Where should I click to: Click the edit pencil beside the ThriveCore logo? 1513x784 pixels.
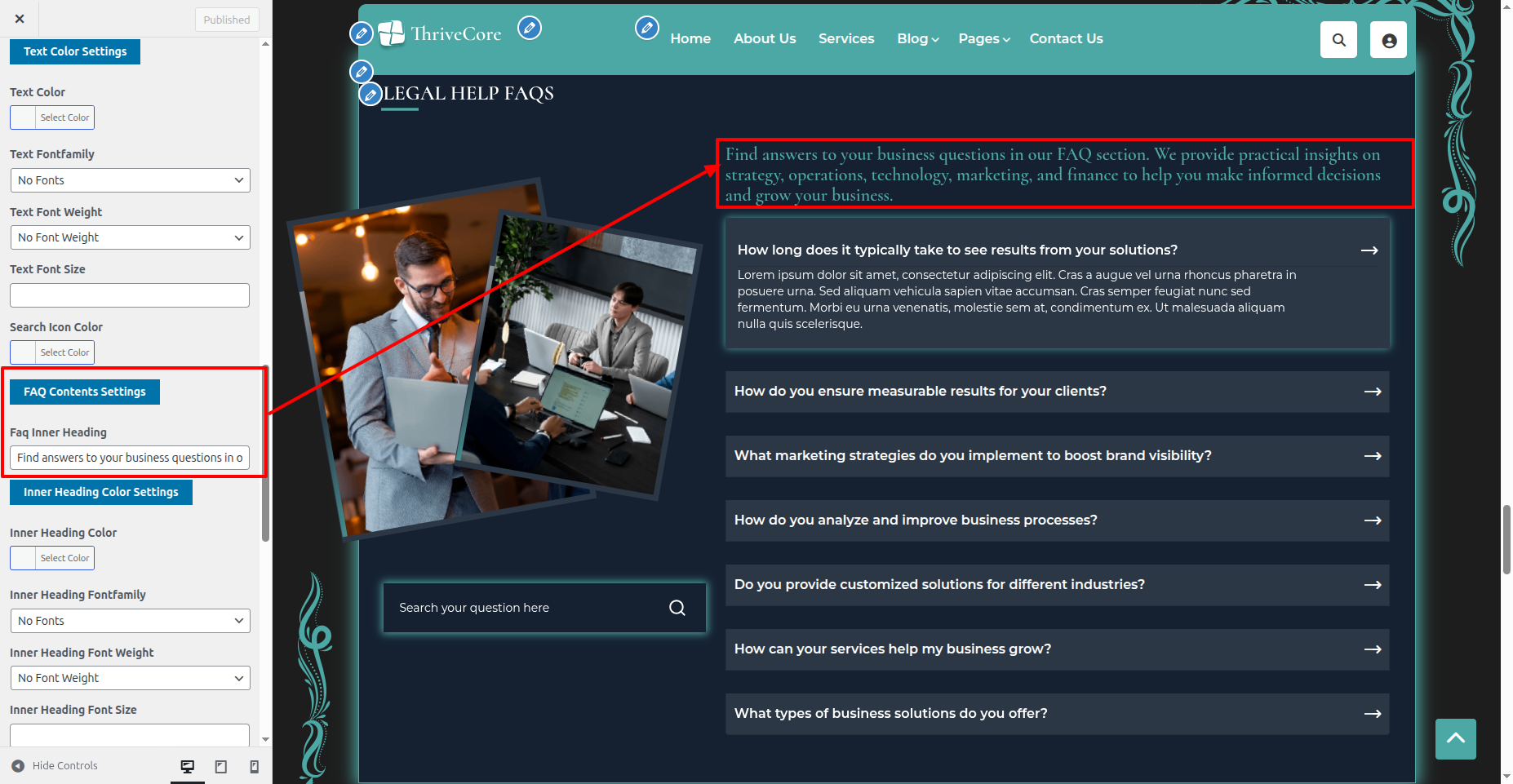click(x=530, y=29)
